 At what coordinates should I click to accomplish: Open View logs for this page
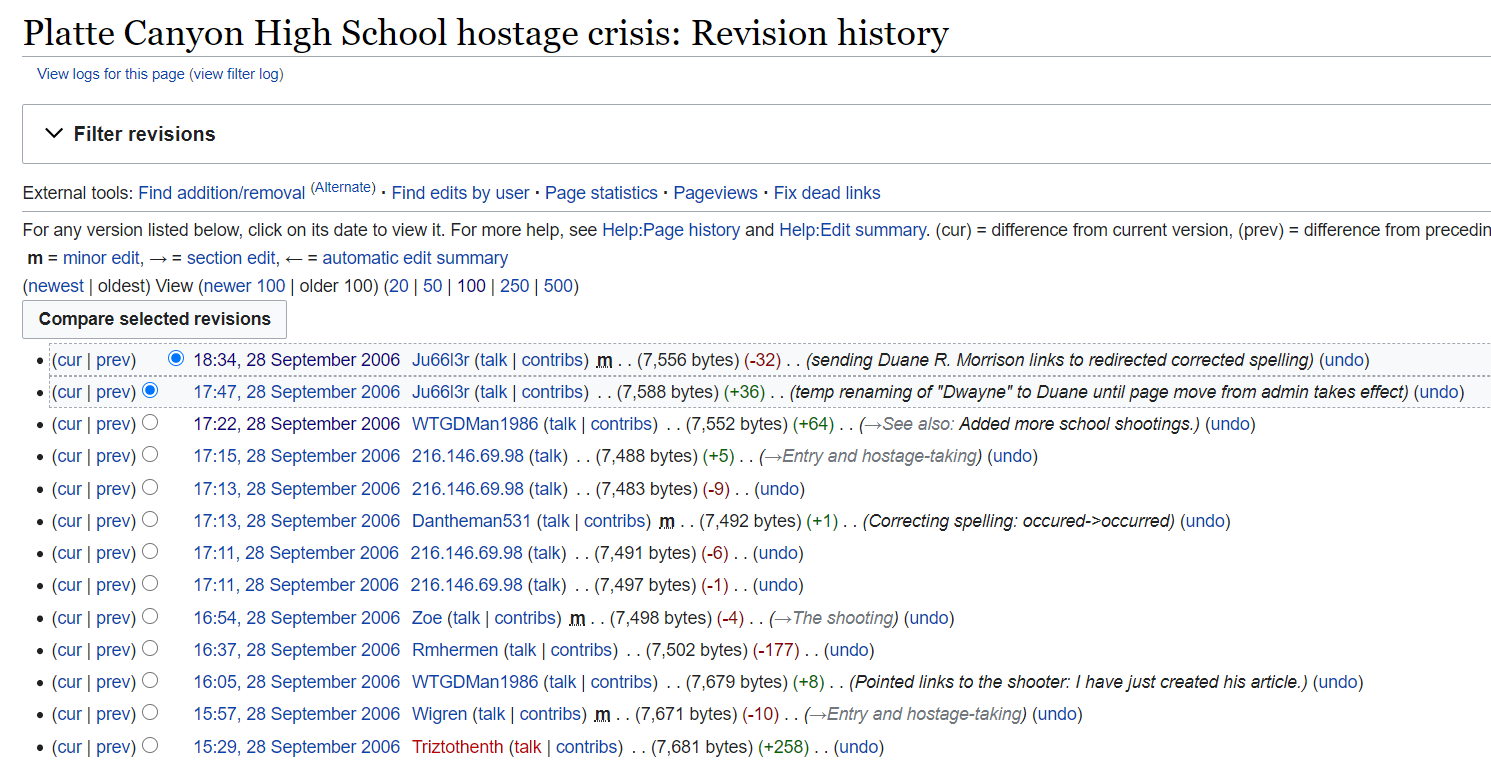tap(111, 74)
